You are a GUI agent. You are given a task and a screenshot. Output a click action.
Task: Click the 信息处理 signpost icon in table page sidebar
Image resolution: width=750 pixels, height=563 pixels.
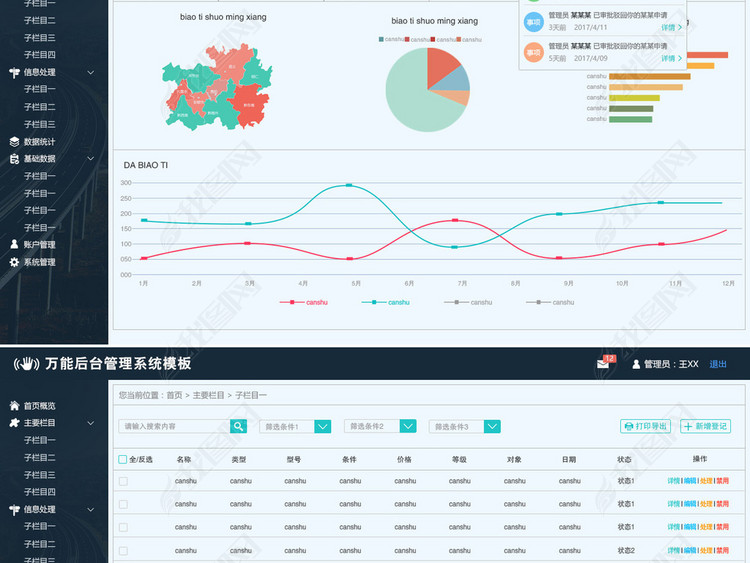(14, 509)
